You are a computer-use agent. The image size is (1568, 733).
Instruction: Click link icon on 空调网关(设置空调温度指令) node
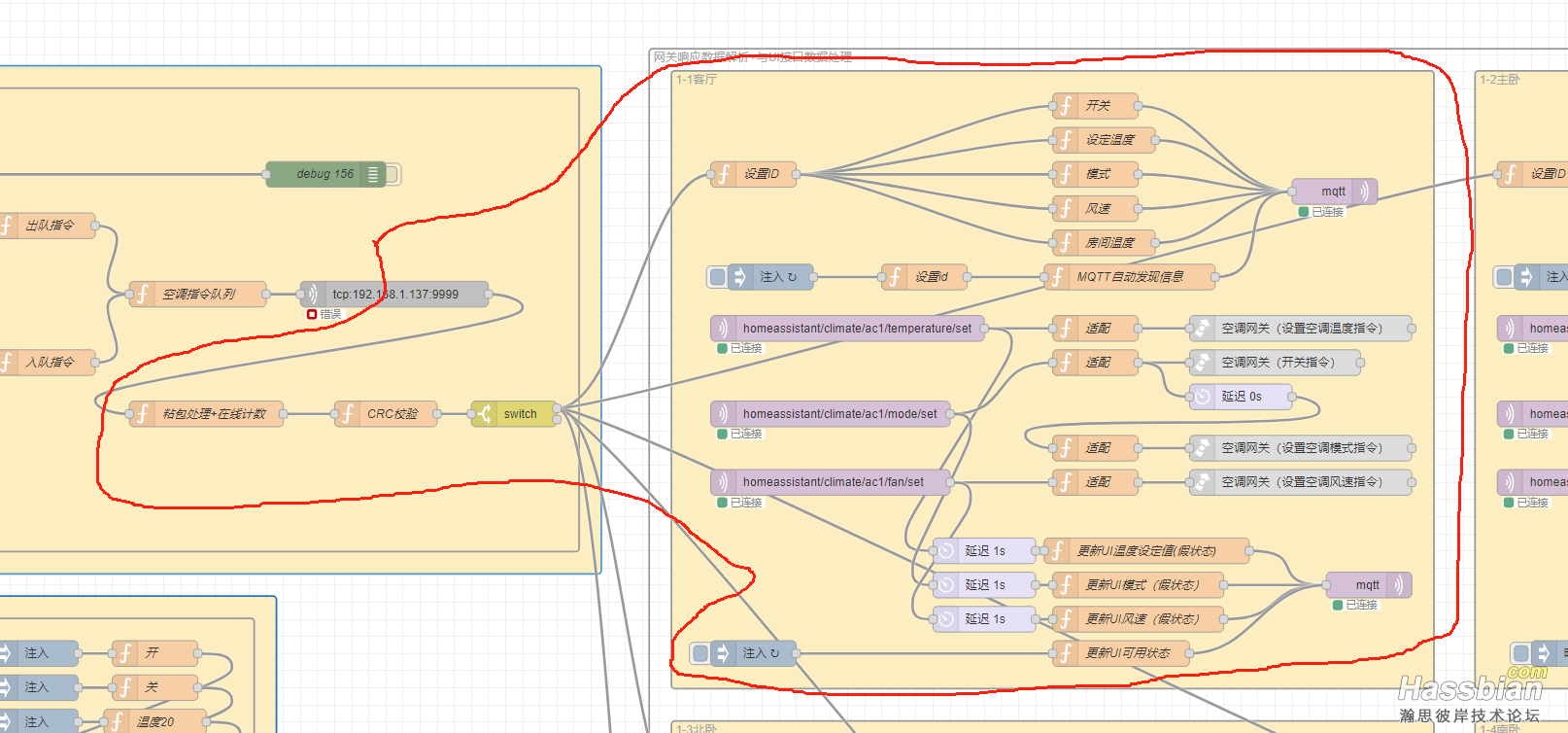[x=1203, y=329]
